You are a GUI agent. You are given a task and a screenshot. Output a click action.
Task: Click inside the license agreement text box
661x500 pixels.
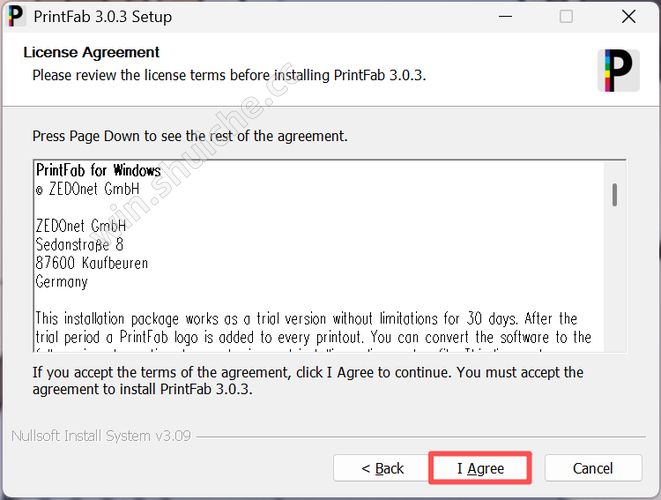pyautogui.click(x=330, y=256)
